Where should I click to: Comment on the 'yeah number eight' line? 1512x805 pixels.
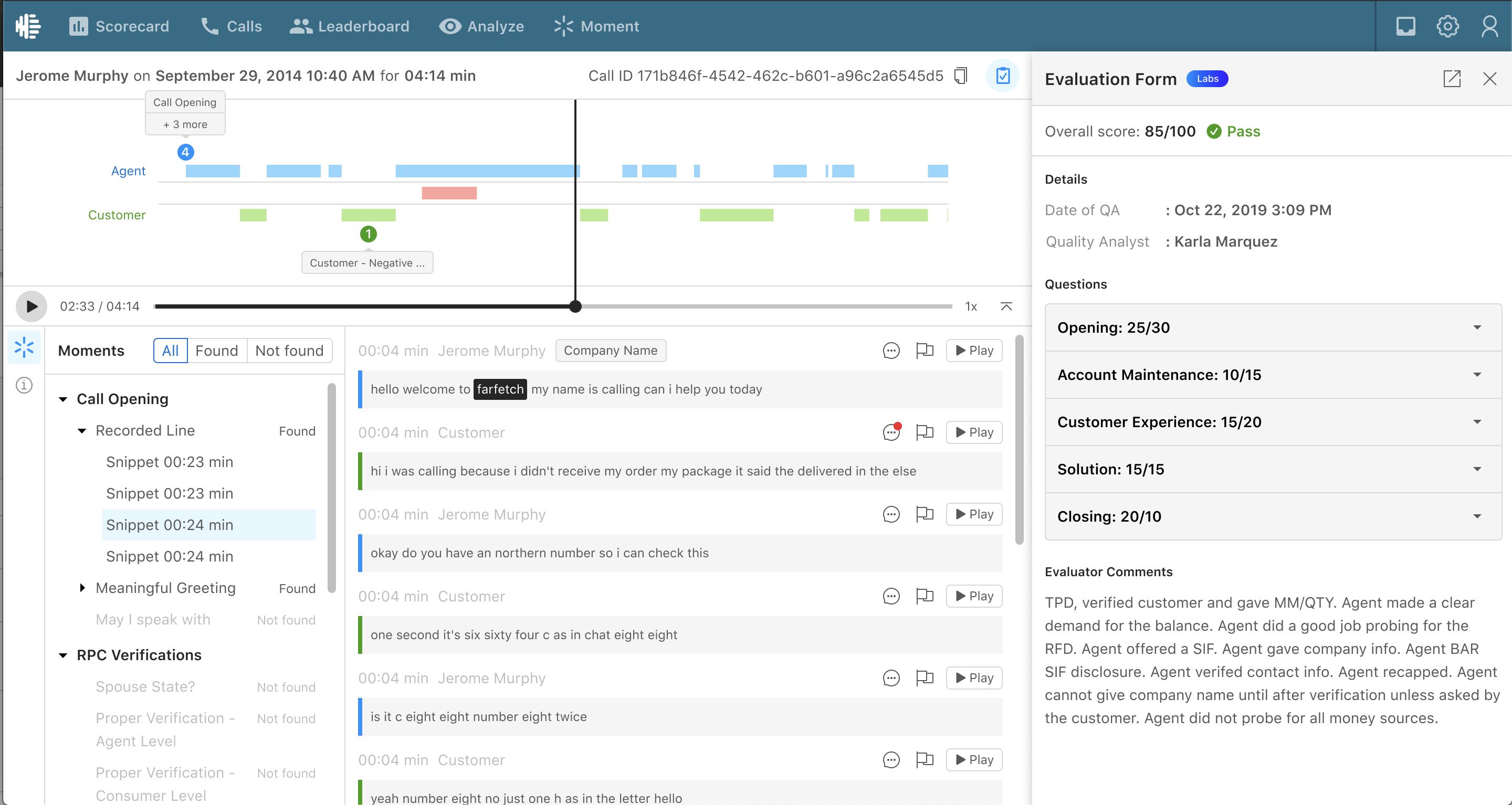[891, 760]
